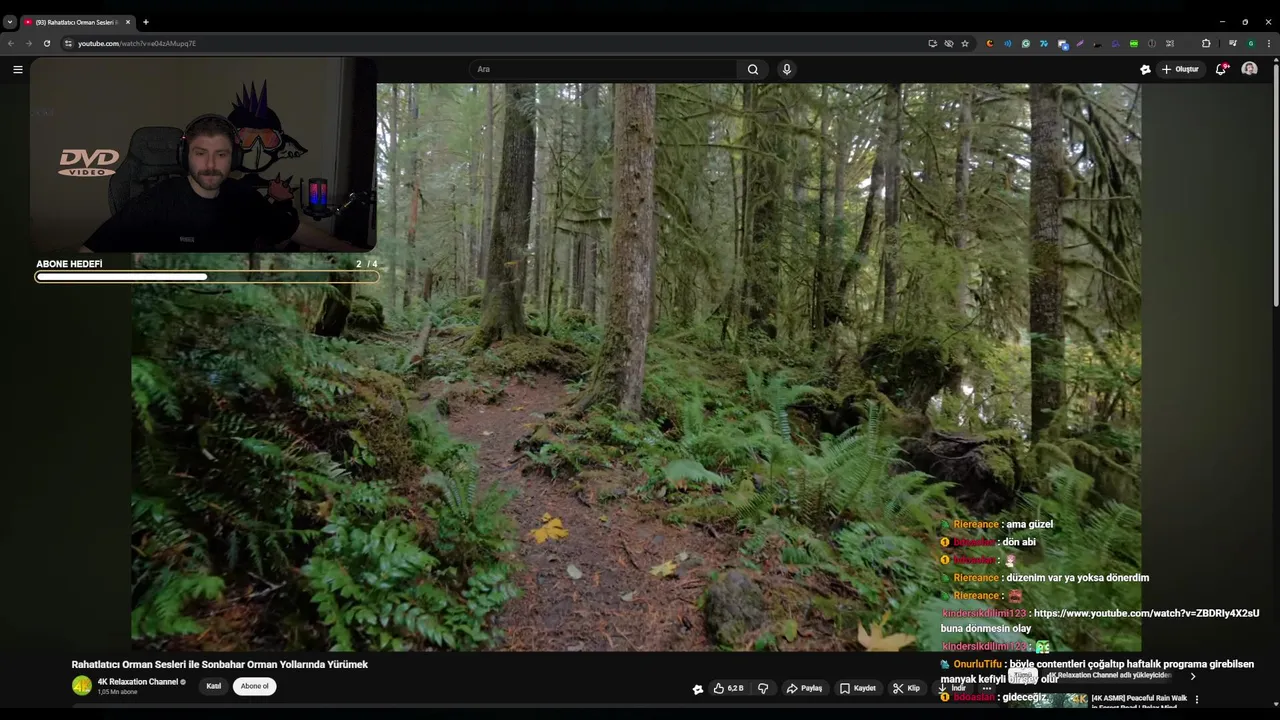Click the Katıl join button
The width and height of the screenshot is (1280, 720).
(x=213, y=686)
